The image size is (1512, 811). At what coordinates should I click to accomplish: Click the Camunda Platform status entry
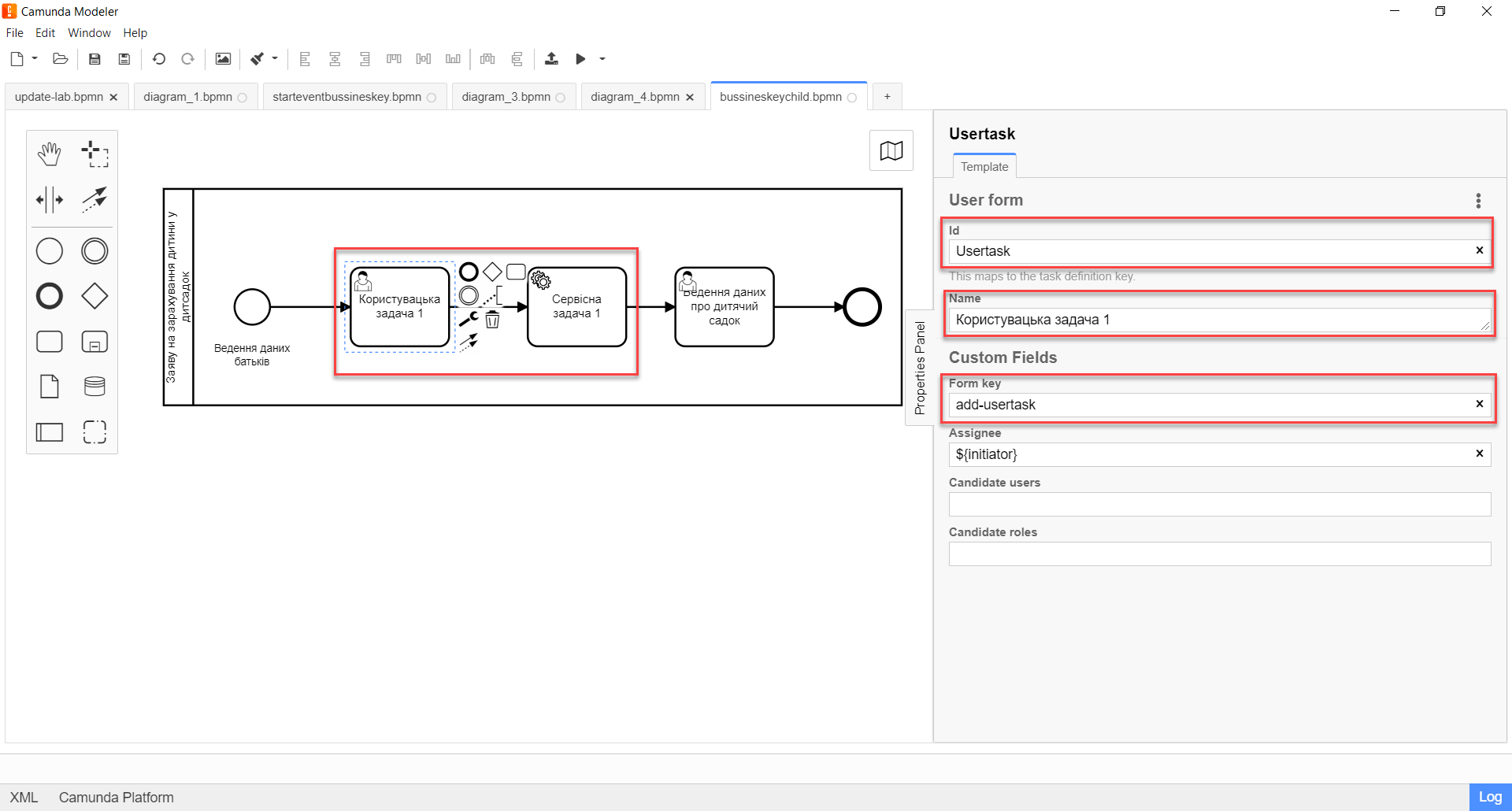(117, 797)
